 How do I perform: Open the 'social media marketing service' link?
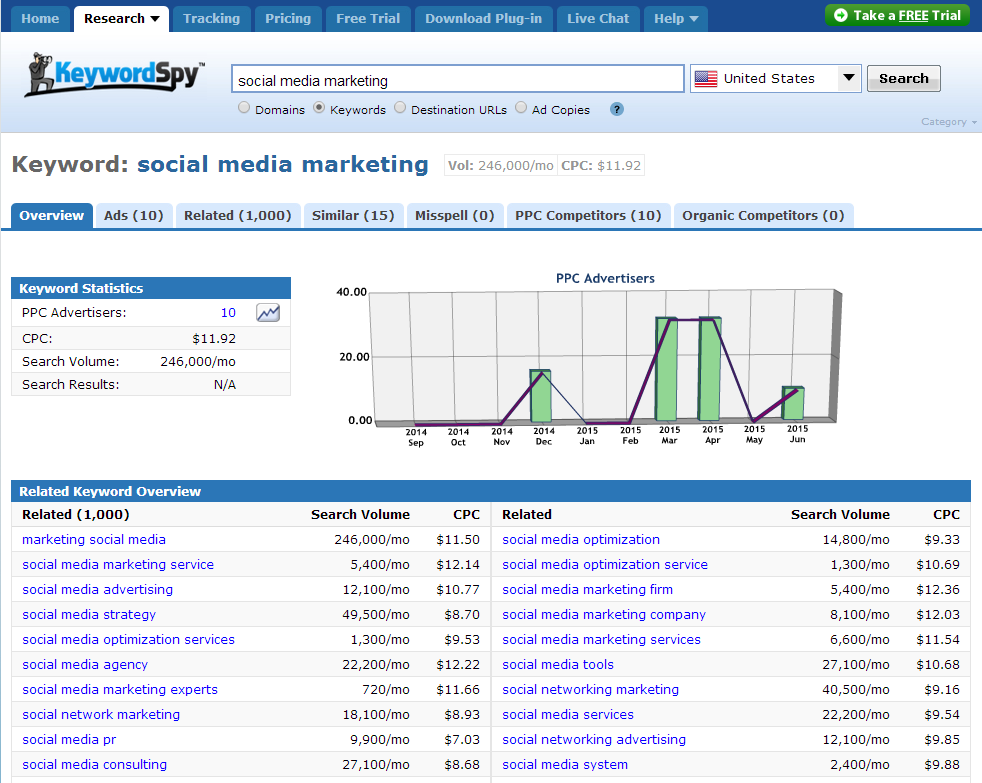118,564
